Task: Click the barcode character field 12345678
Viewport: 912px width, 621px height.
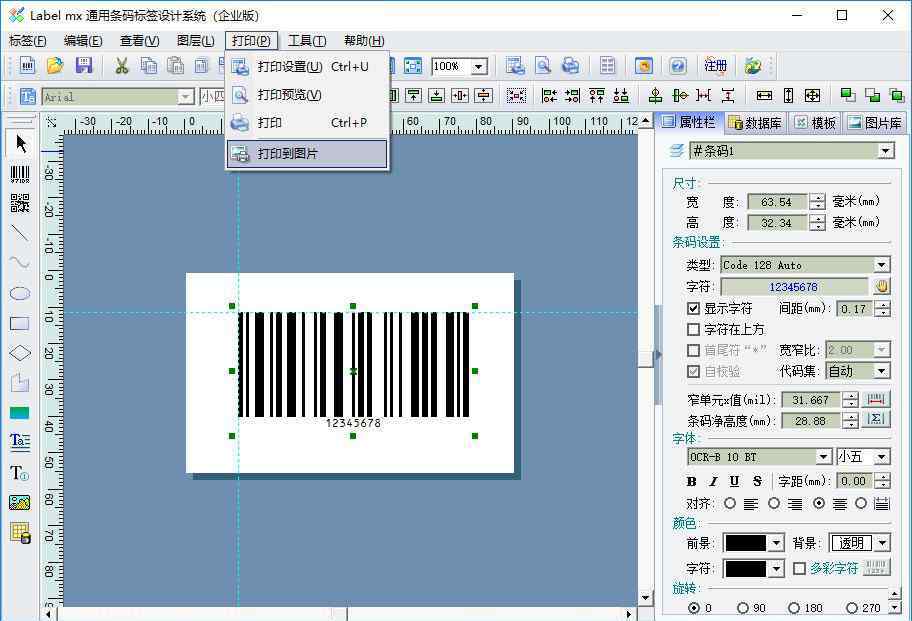Action: pos(794,287)
